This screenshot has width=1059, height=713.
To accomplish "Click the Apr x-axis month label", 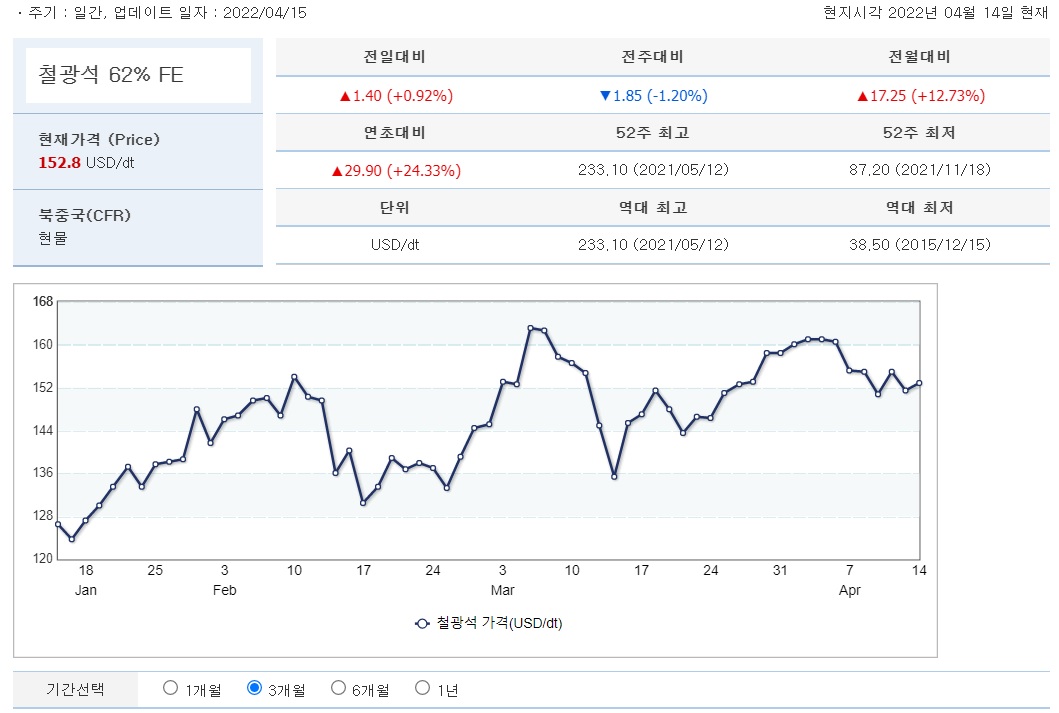I will click(850, 590).
